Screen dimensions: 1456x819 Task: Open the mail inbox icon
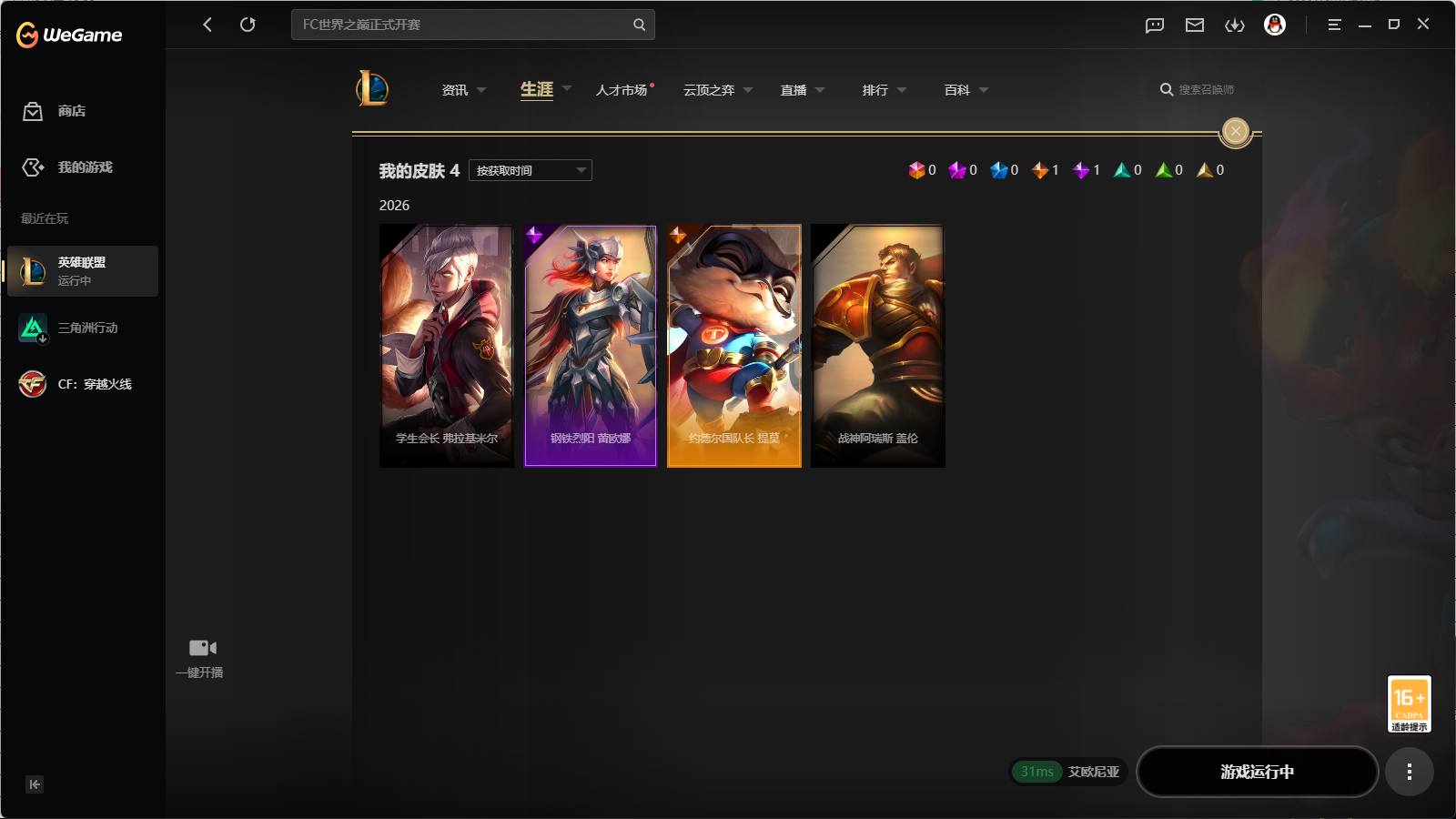(x=1195, y=25)
